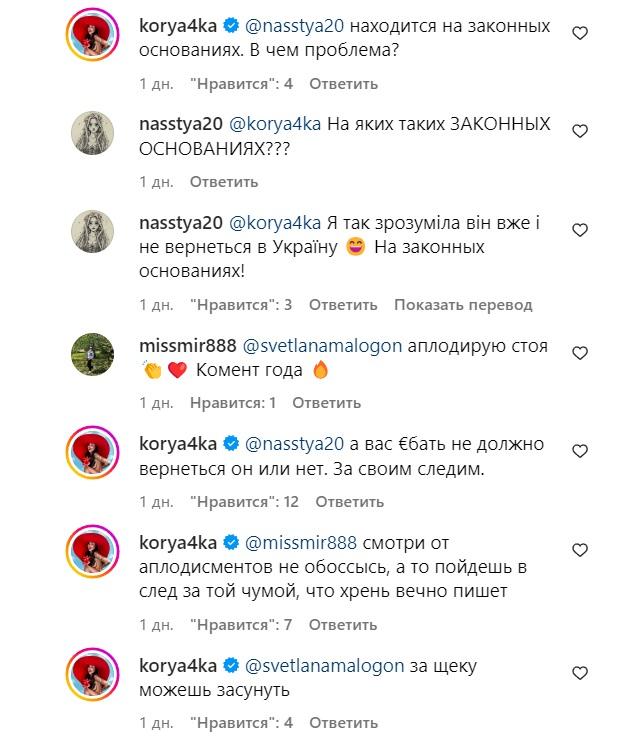Heart korya4ka's reply to @missmir888
Screen dimensions: 628x736
point(580,549)
